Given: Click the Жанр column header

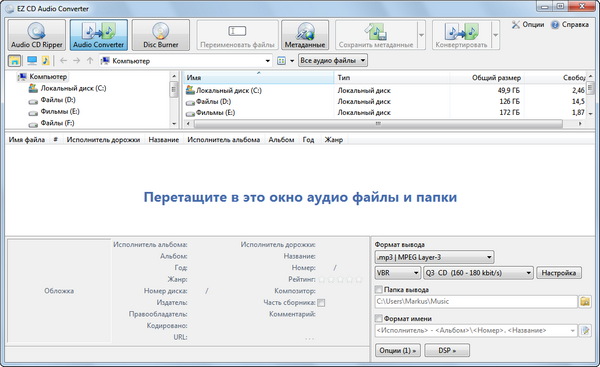Looking at the screenshot, I should (x=334, y=140).
